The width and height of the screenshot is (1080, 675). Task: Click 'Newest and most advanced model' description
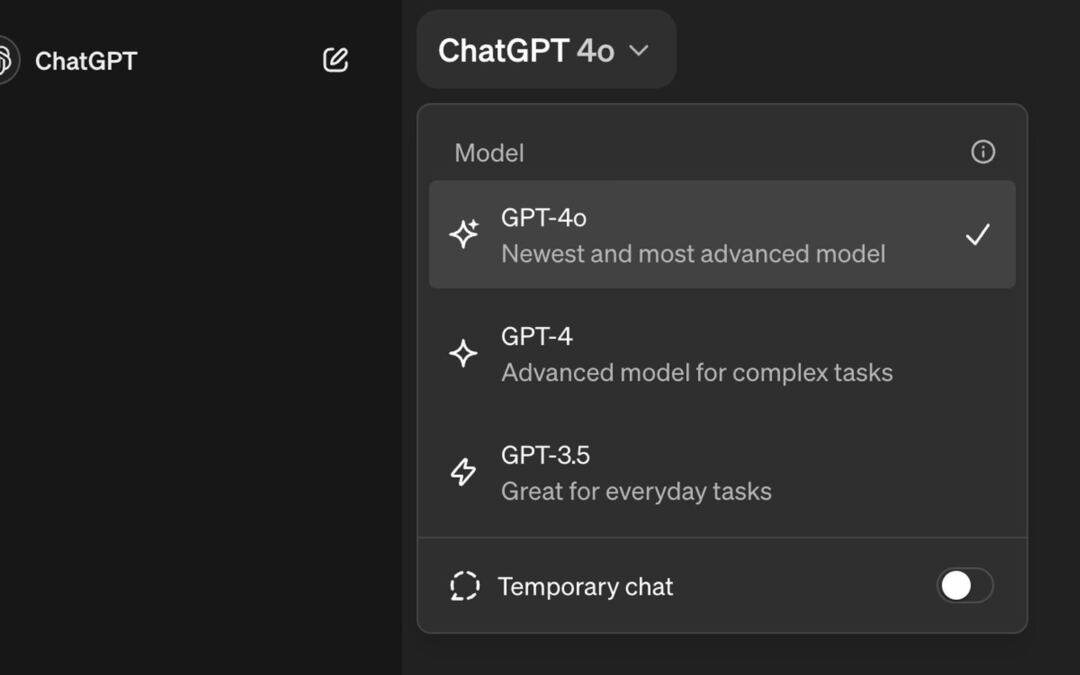point(693,254)
